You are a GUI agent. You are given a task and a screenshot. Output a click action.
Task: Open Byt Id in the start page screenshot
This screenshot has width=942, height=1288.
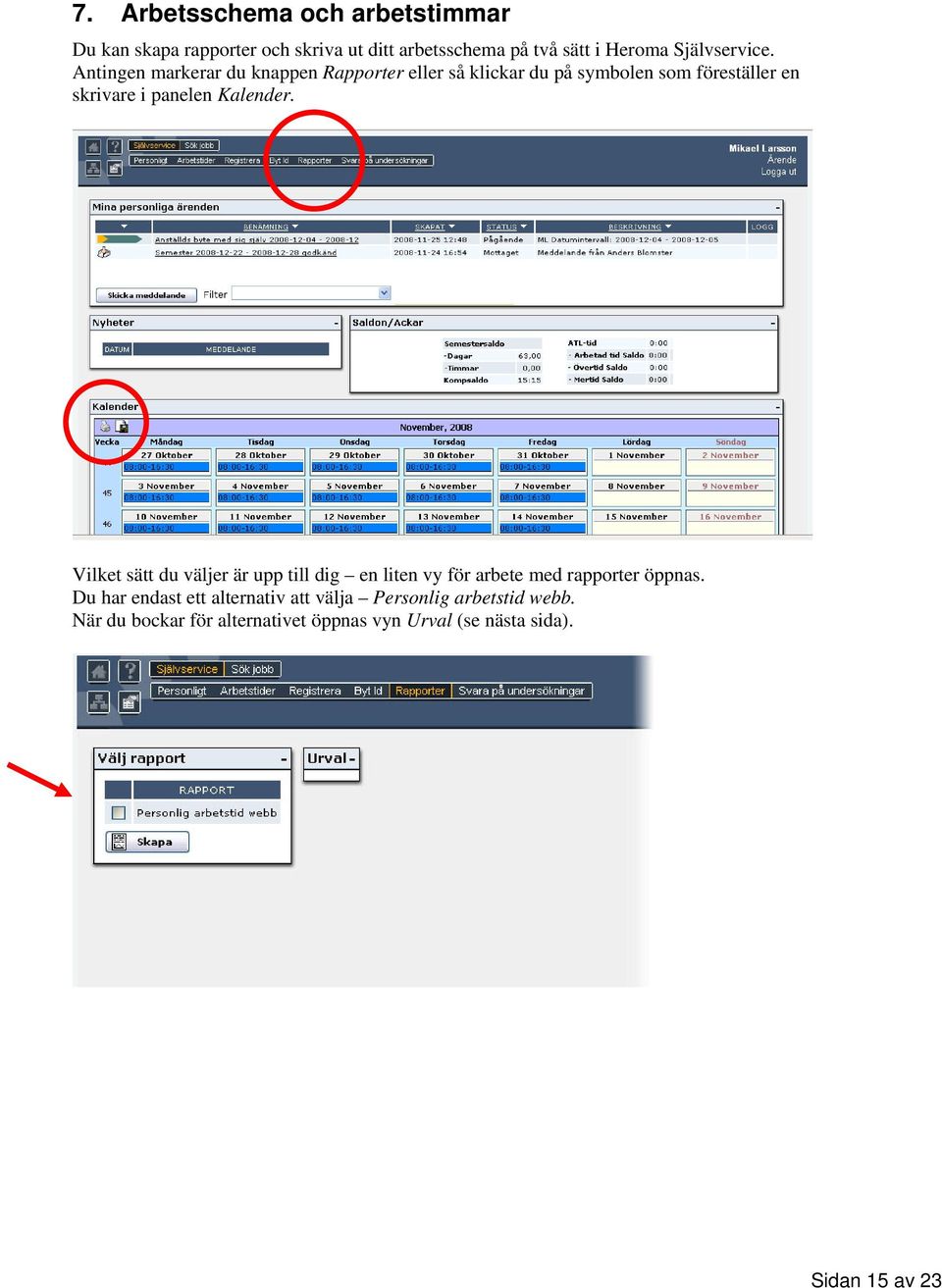279,160
